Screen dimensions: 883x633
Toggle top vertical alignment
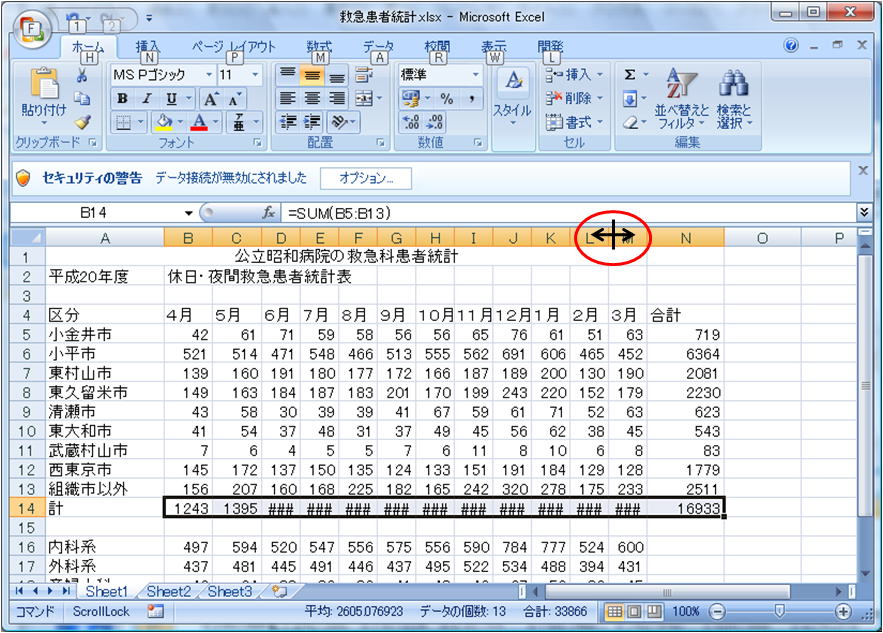pyautogui.click(x=288, y=75)
